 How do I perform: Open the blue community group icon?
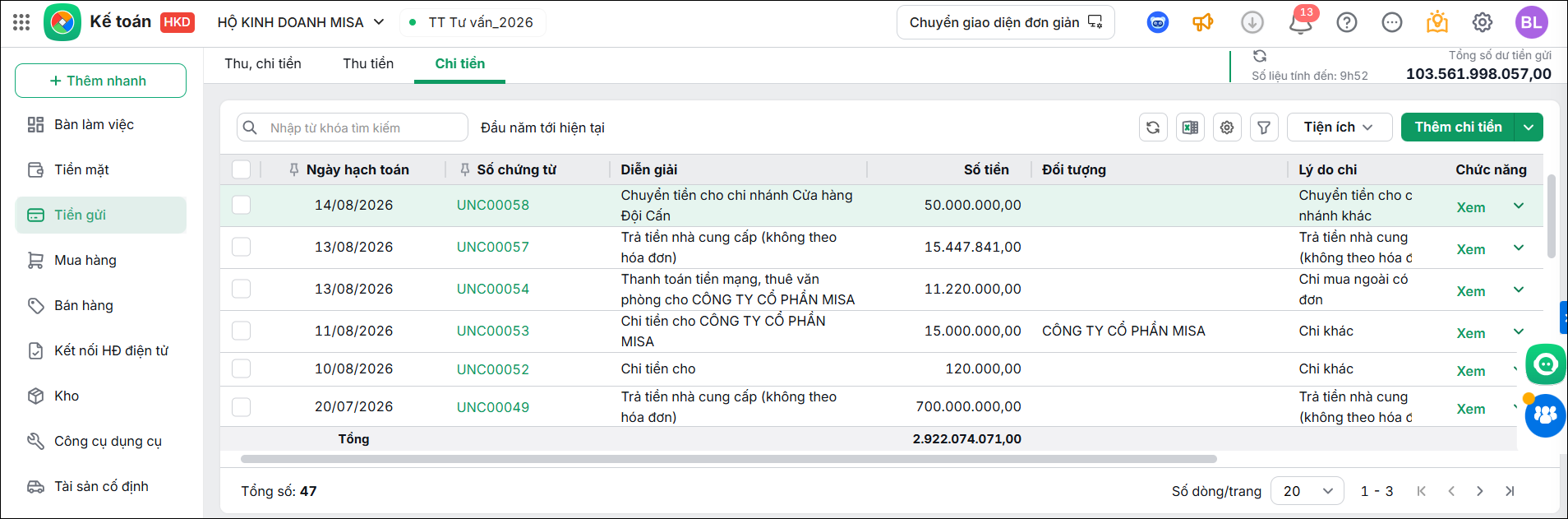1546,415
